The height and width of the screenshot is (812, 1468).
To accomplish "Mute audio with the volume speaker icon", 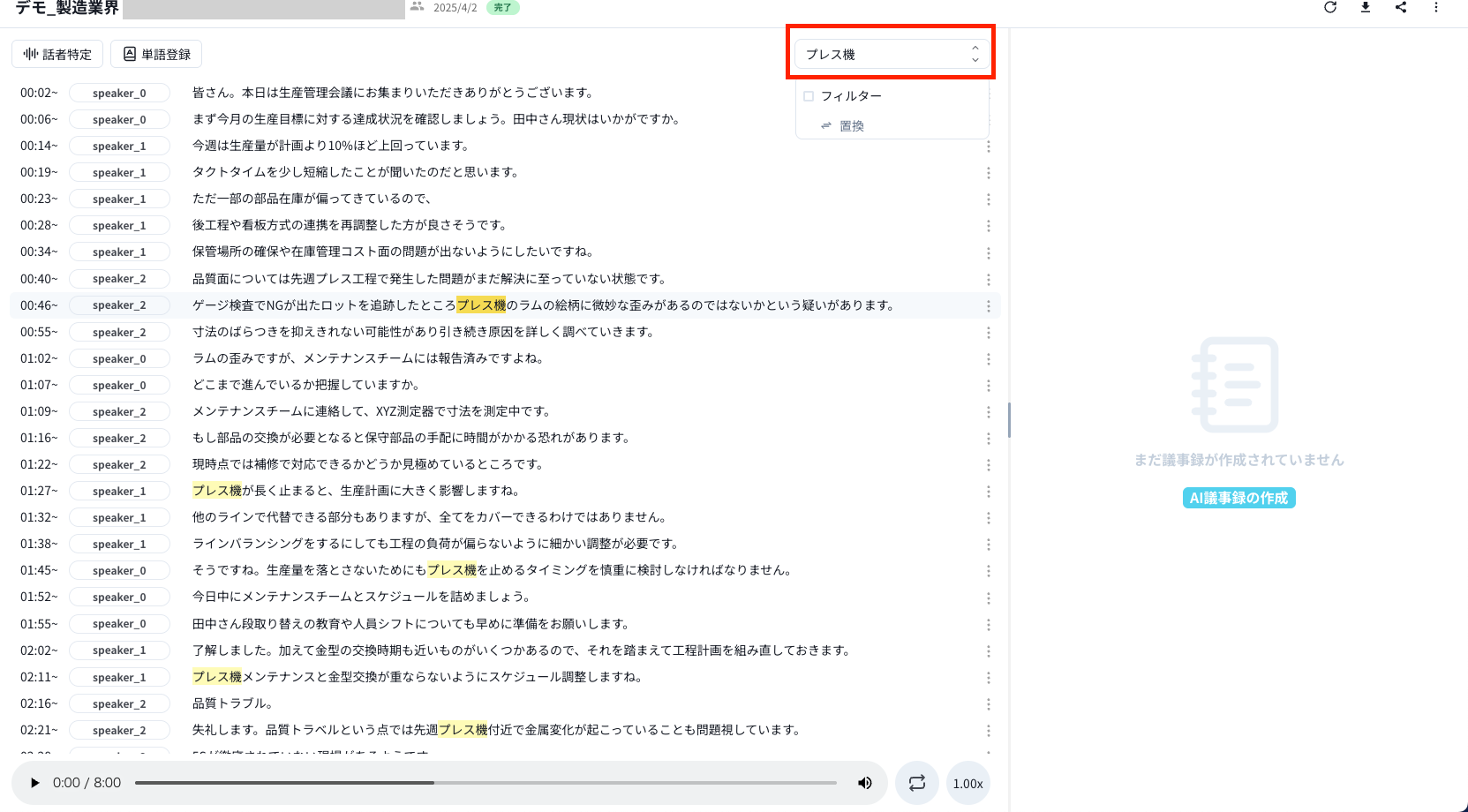I will tap(865, 783).
